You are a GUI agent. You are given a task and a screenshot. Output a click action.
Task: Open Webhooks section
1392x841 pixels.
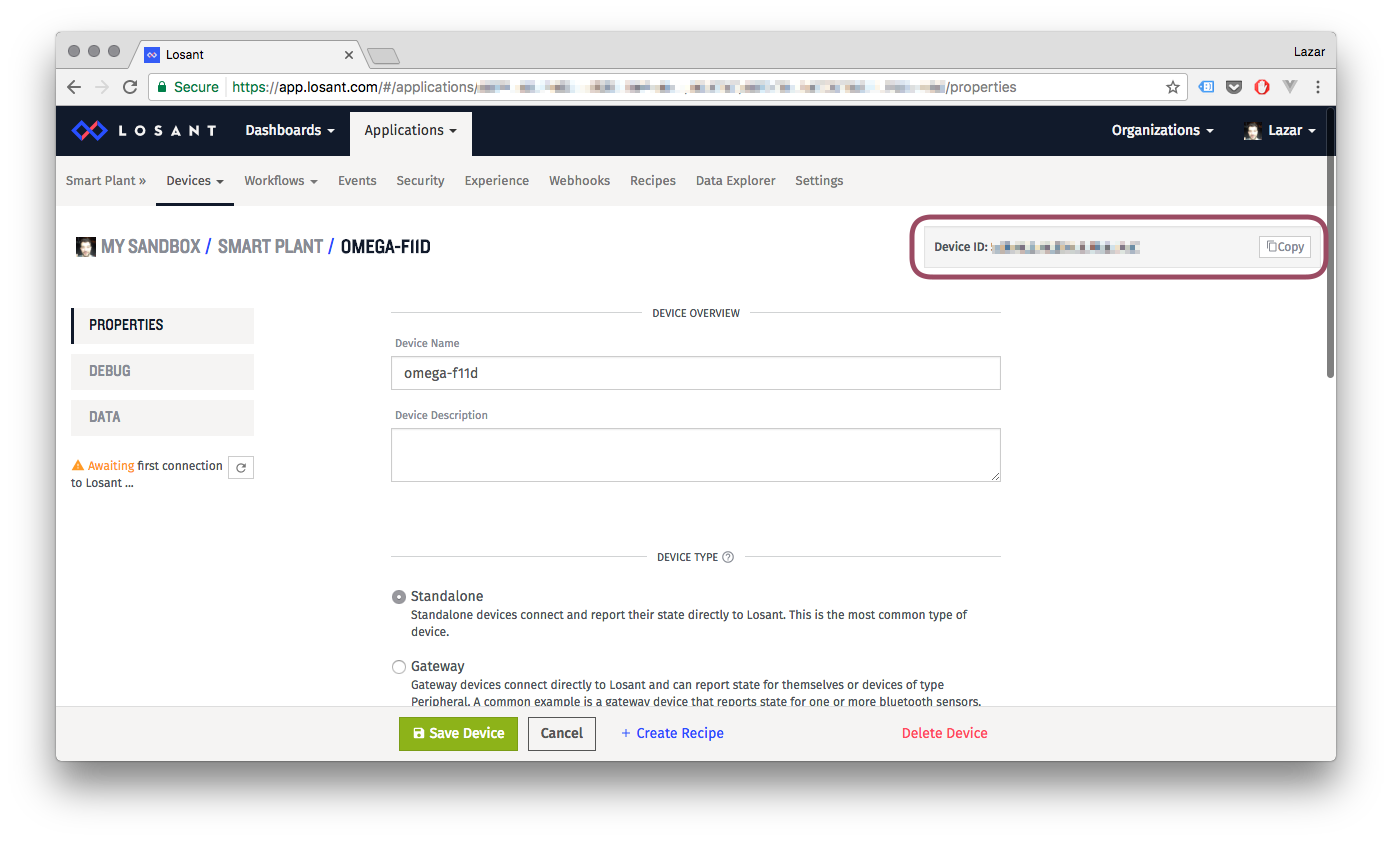(x=579, y=181)
